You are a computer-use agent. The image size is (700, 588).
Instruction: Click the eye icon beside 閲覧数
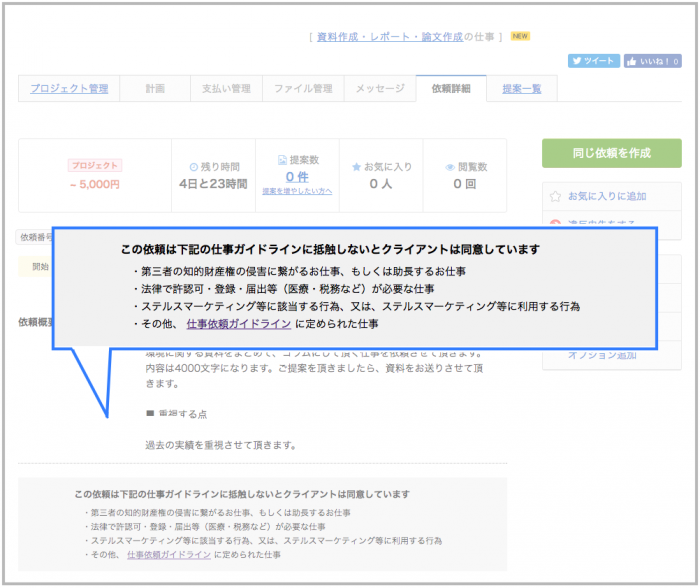(x=450, y=167)
